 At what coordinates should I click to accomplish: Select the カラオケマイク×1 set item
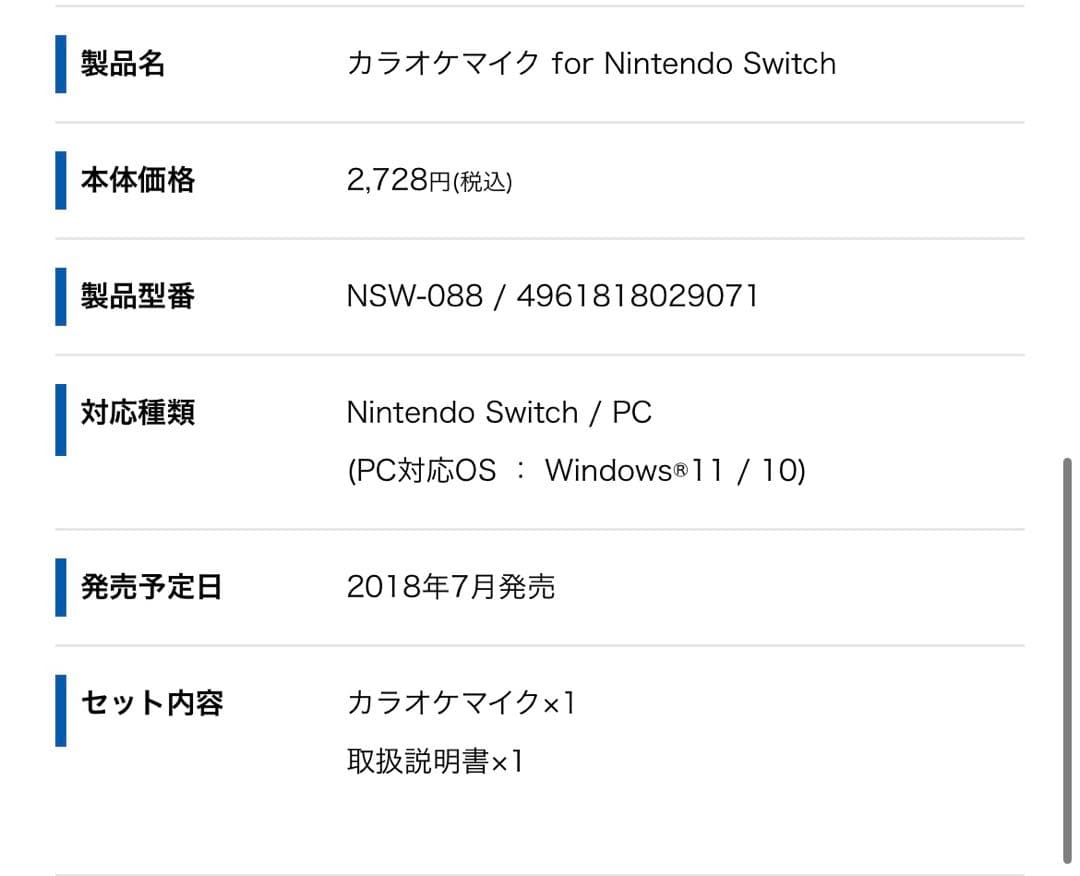[461, 703]
